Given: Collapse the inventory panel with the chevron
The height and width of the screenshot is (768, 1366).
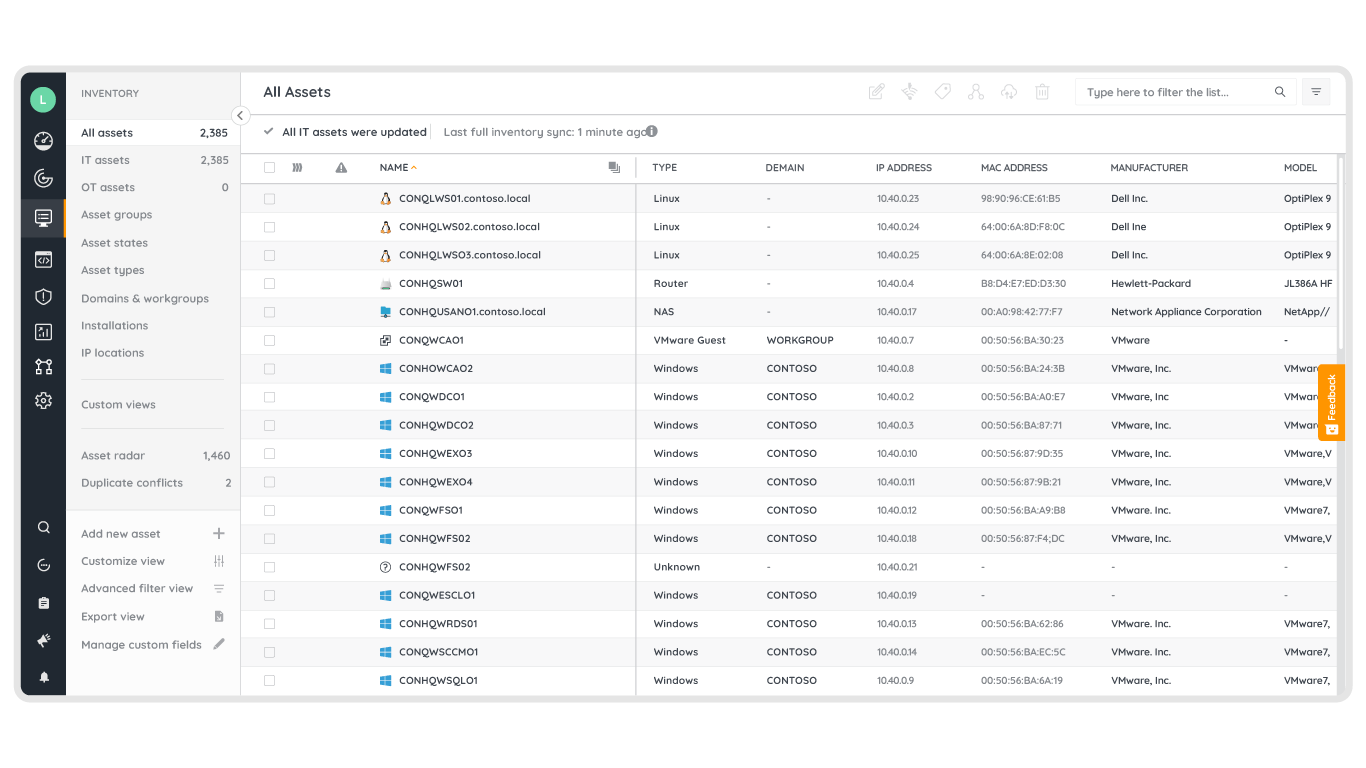Looking at the screenshot, I should (x=240, y=115).
